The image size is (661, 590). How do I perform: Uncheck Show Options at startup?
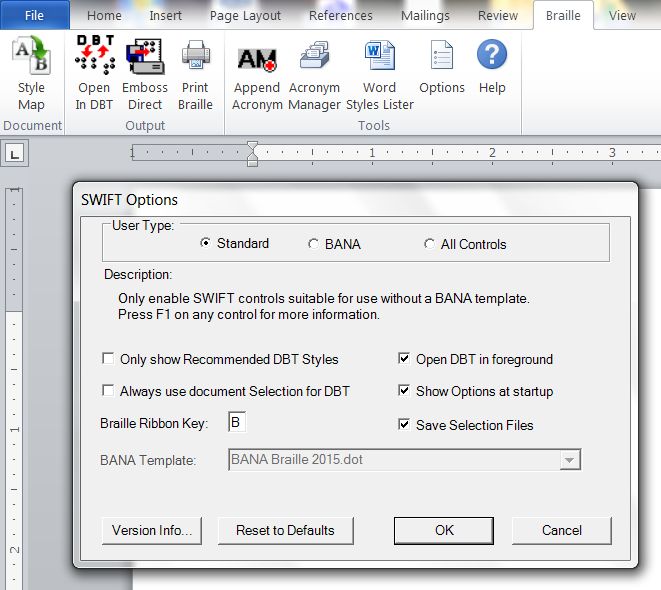pyautogui.click(x=403, y=390)
